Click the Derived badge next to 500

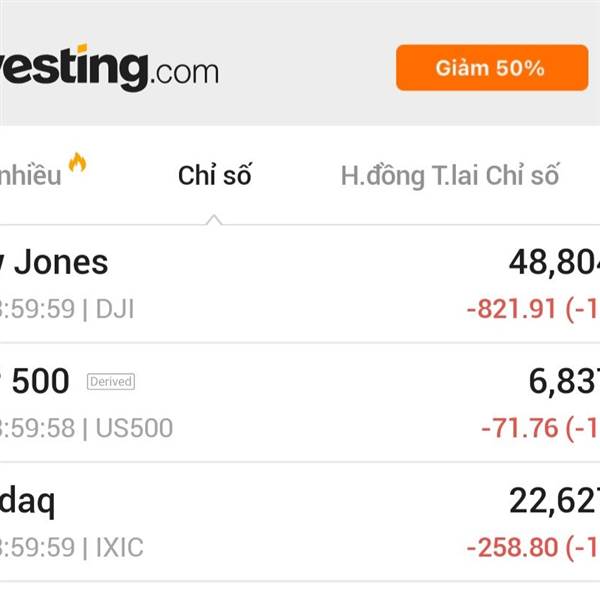[x=110, y=381]
